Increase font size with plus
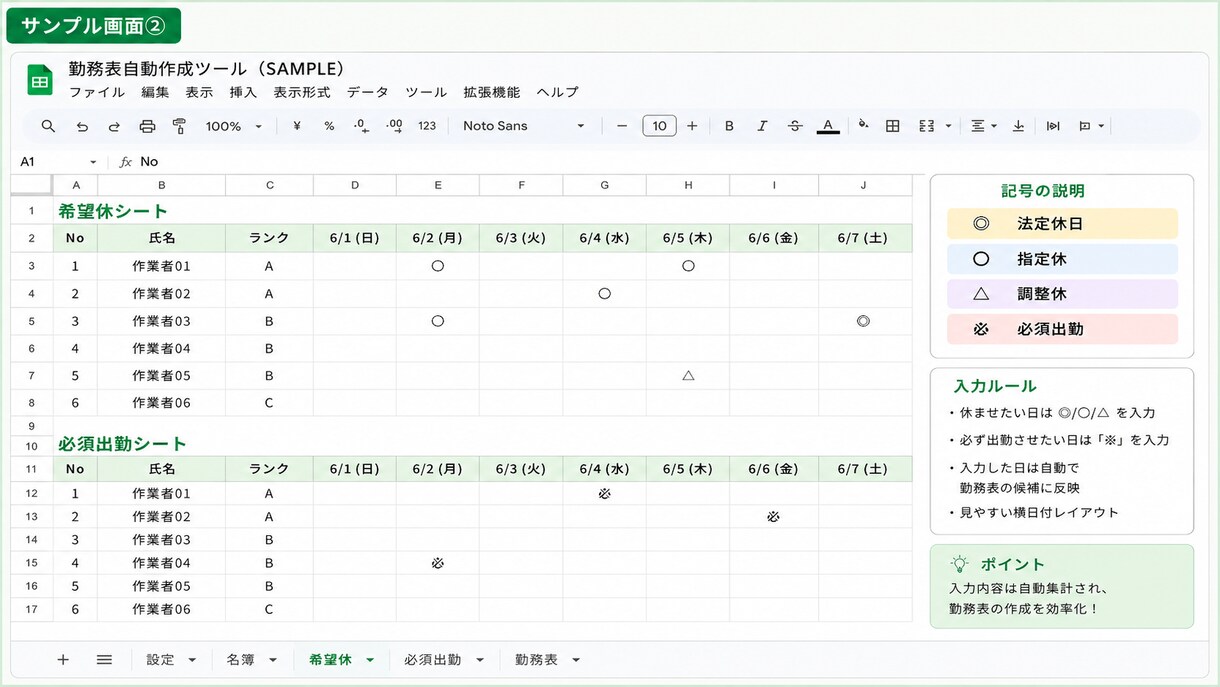 692,126
